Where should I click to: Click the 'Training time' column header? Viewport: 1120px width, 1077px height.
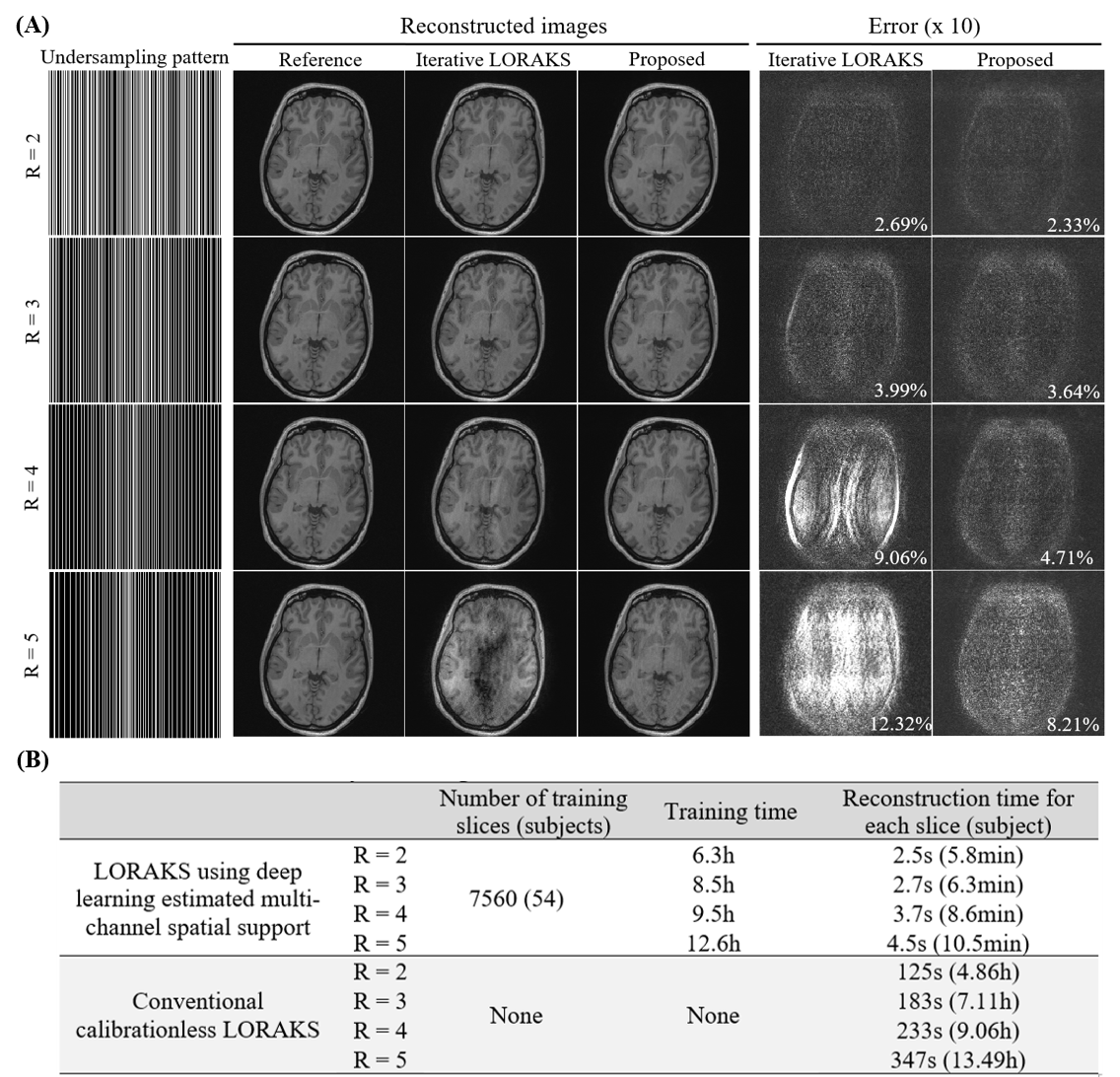pyautogui.click(x=731, y=813)
